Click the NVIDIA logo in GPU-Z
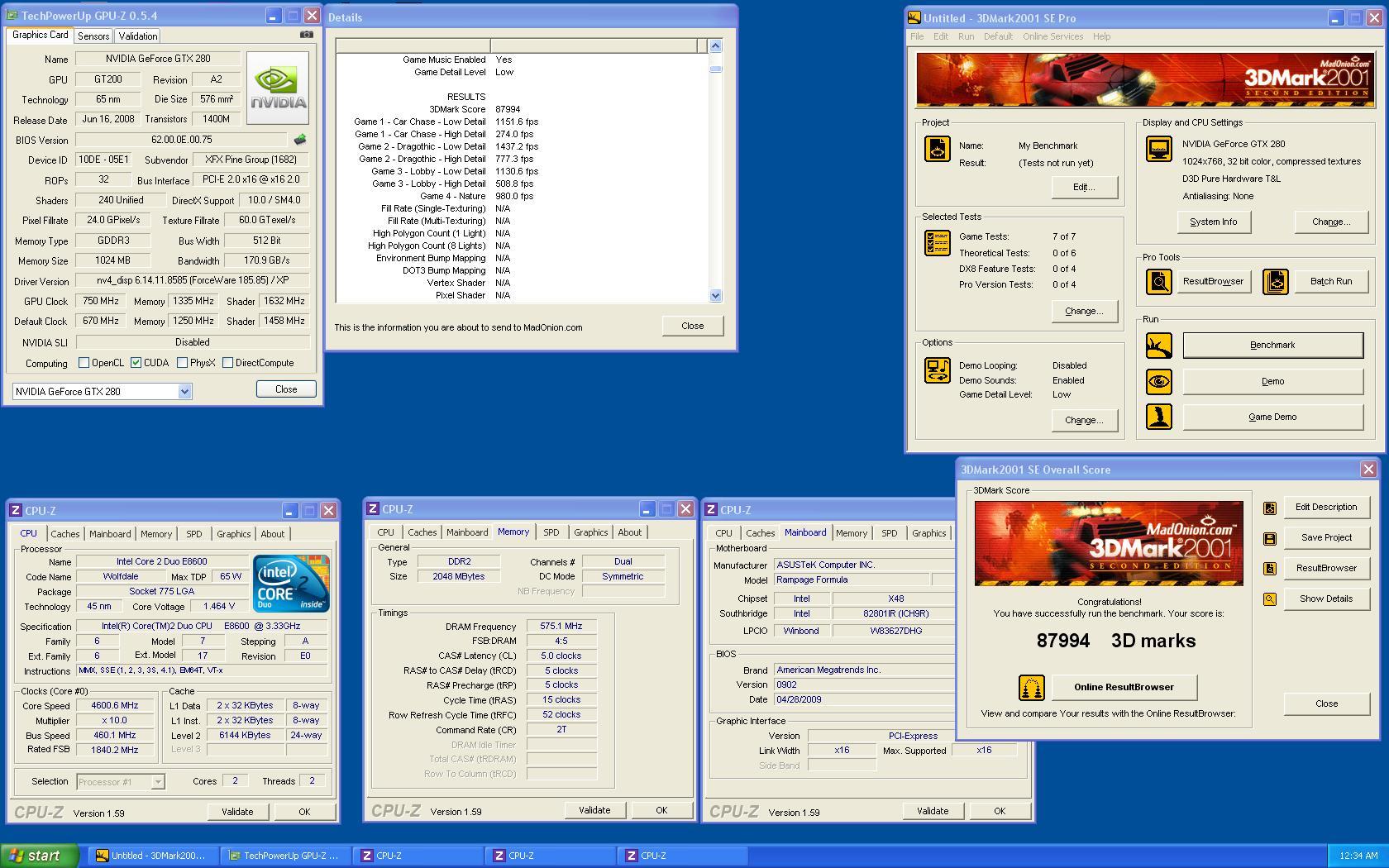Screen dimensions: 1389x868 (x=278, y=88)
